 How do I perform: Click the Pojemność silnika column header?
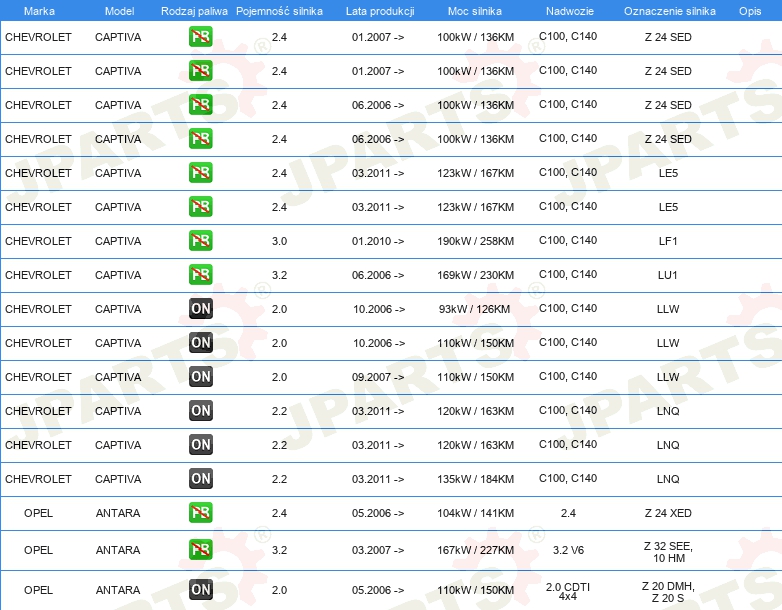[279, 11]
